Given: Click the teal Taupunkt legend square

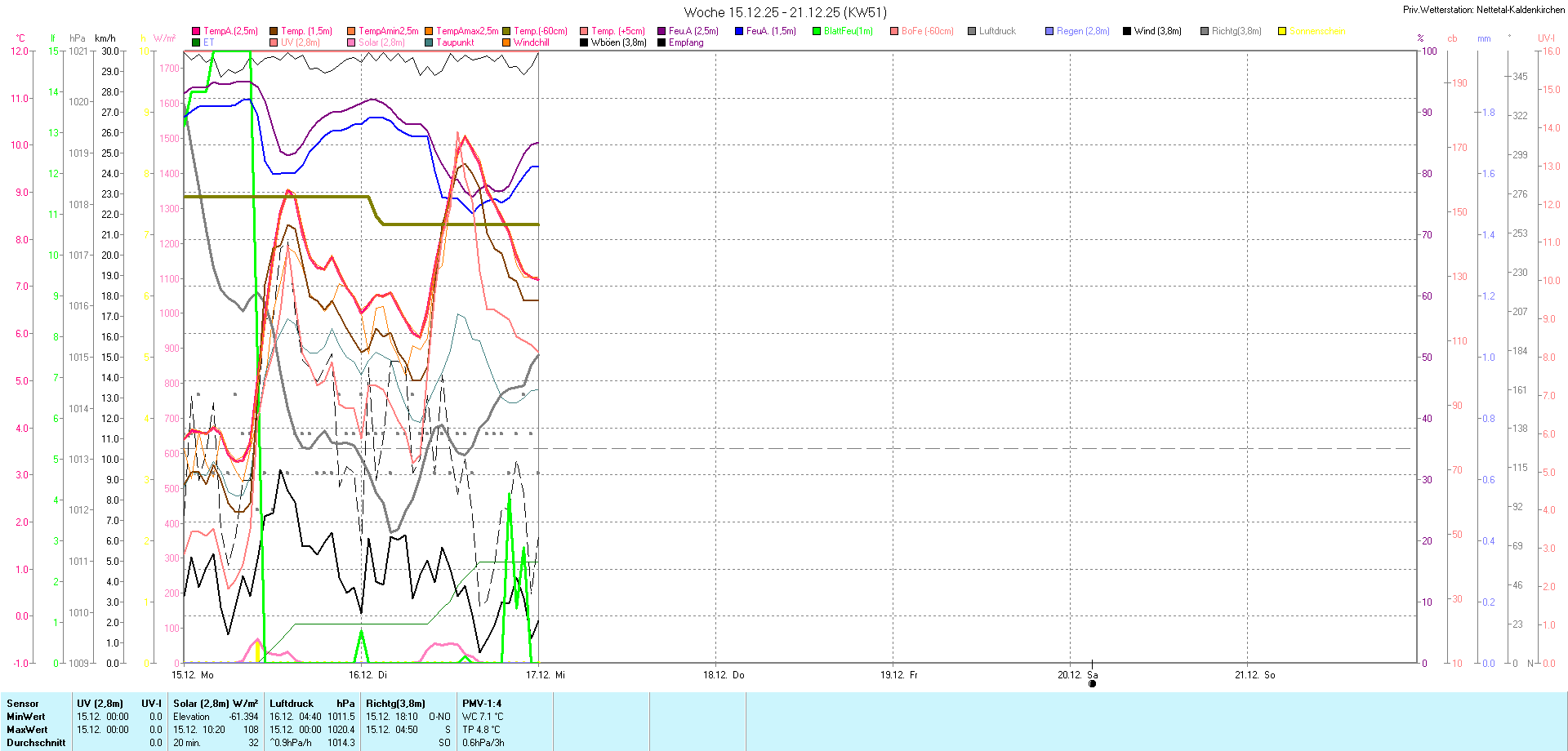Looking at the screenshot, I should click(x=429, y=42).
